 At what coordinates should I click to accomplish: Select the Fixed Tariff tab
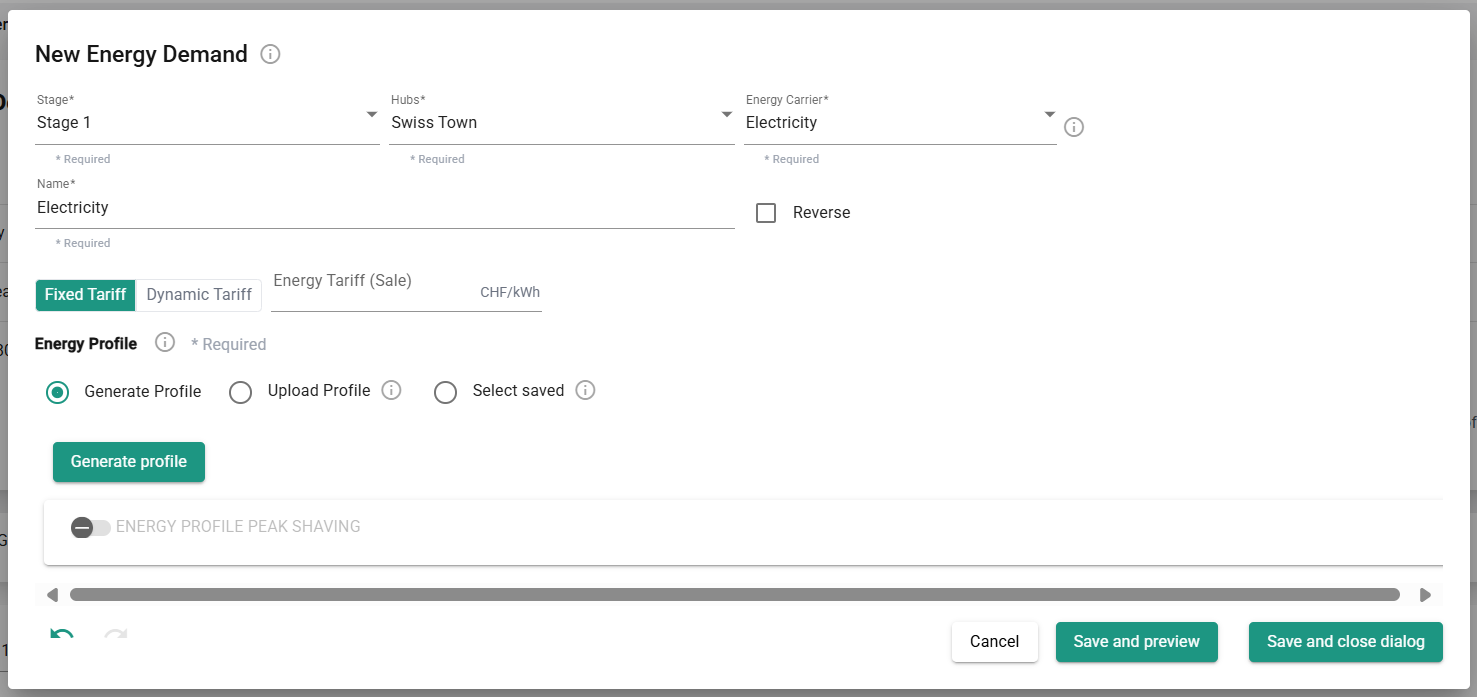[x=85, y=295]
